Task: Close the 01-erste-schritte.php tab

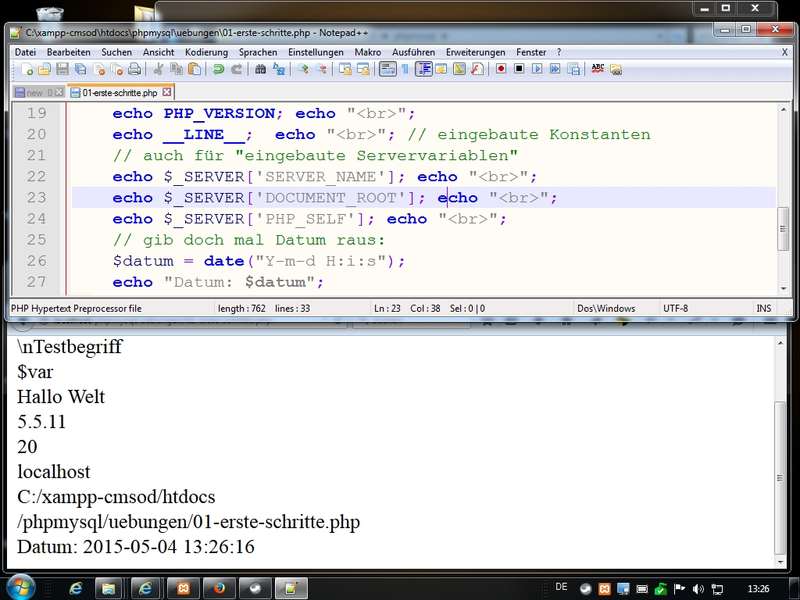Action: (x=167, y=92)
